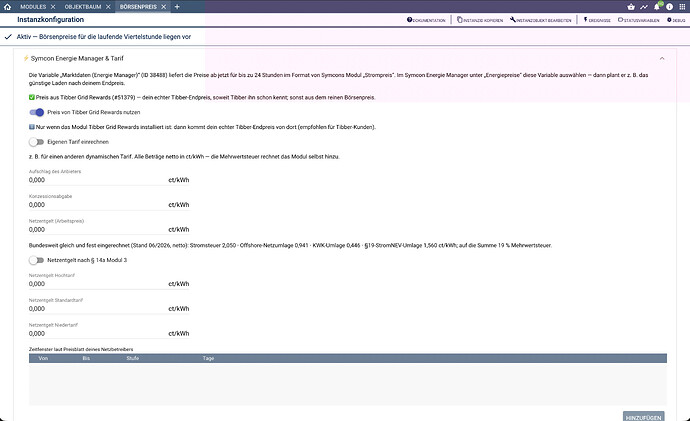Image resolution: width=690 pixels, height=421 pixels.
Task: Edit Aufschlag des Anbieters field
Action: point(109,180)
